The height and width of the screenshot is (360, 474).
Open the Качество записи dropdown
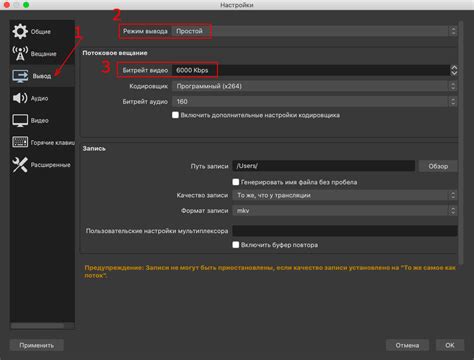(344, 195)
